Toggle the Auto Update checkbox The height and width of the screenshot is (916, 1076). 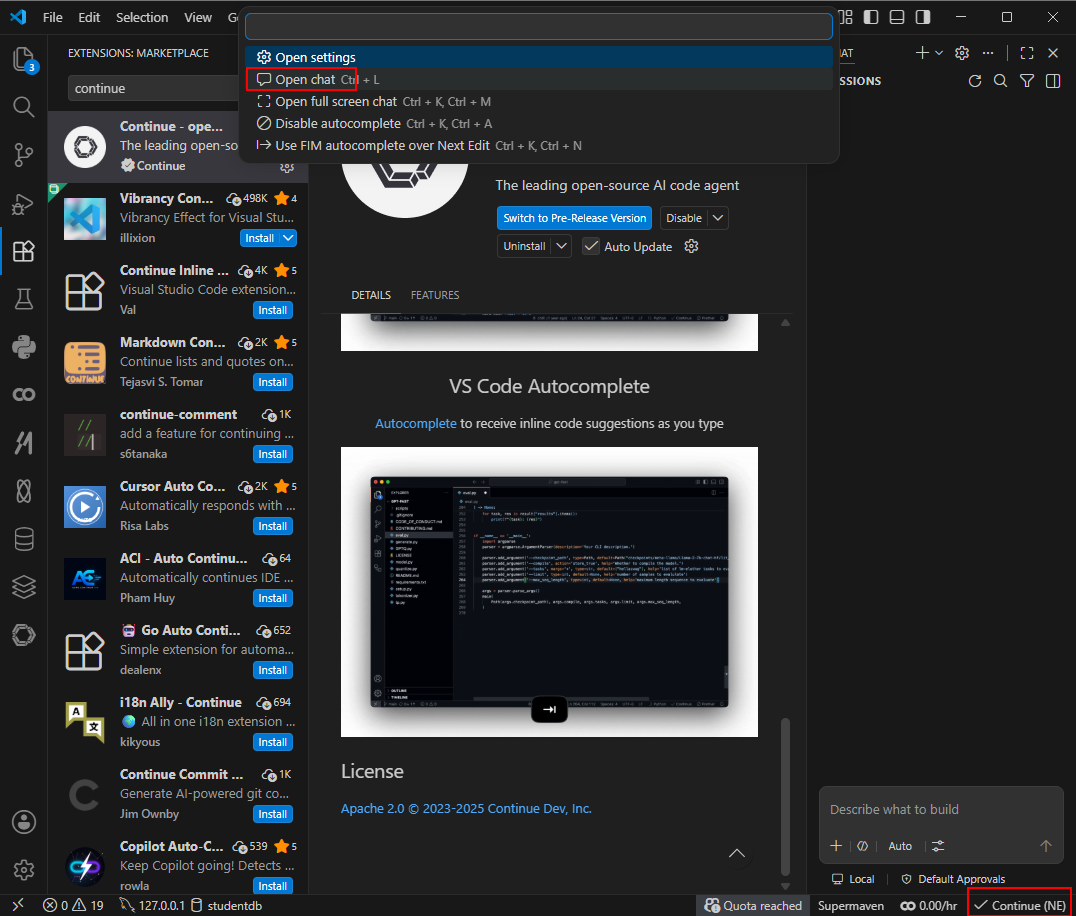(591, 246)
